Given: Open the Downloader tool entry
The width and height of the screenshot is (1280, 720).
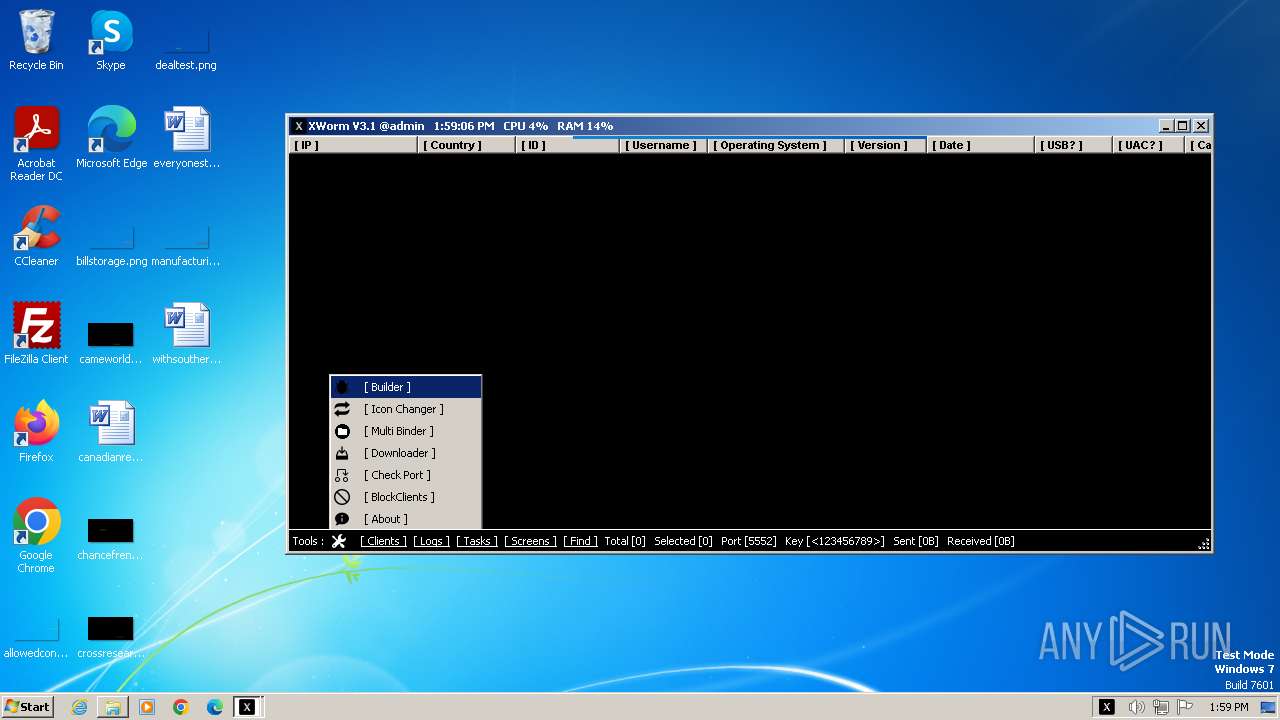Looking at the screenshot, I should coord(406,453).
